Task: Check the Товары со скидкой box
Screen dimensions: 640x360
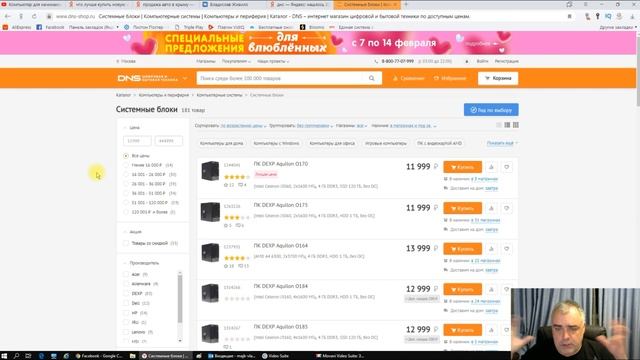Action: pos(126,243)
